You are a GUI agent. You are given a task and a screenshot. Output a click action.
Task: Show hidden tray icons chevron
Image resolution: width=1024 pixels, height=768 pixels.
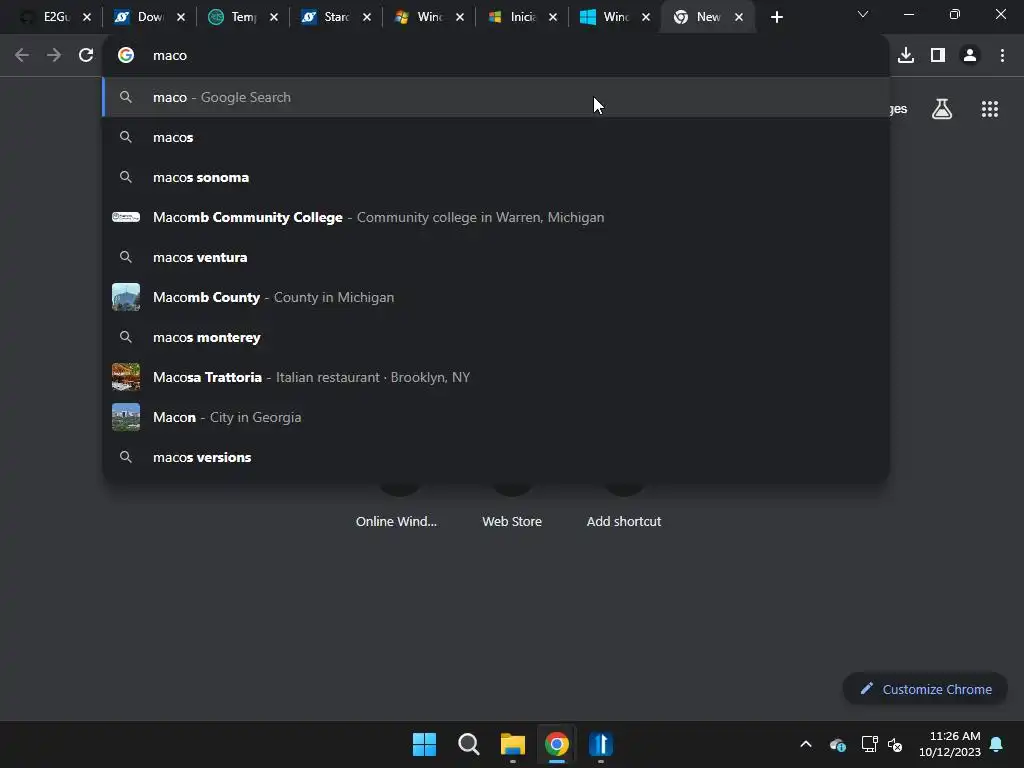pos(806,744)
